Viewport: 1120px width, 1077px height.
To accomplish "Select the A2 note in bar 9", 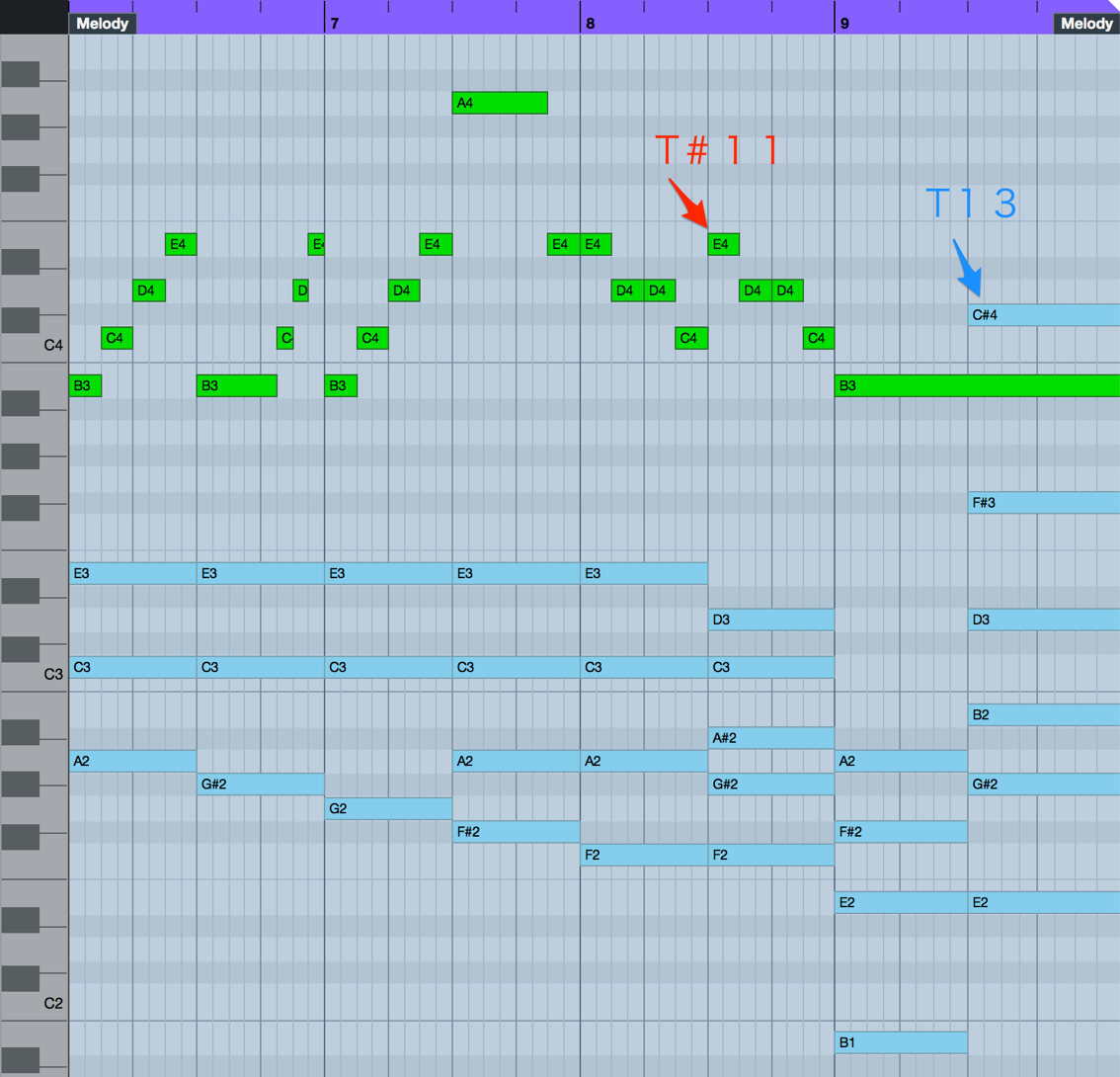I will (901, 761).
